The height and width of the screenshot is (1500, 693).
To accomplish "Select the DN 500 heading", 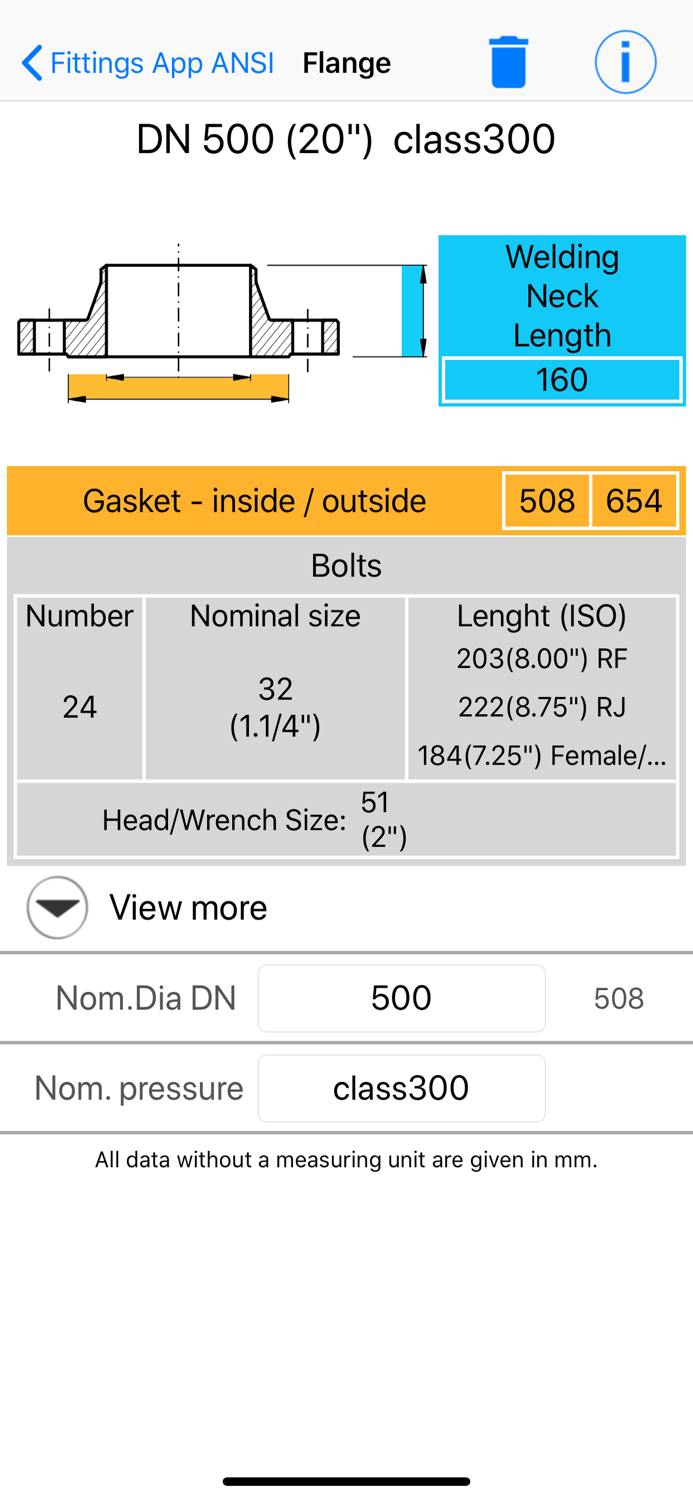I will point(346,140).
